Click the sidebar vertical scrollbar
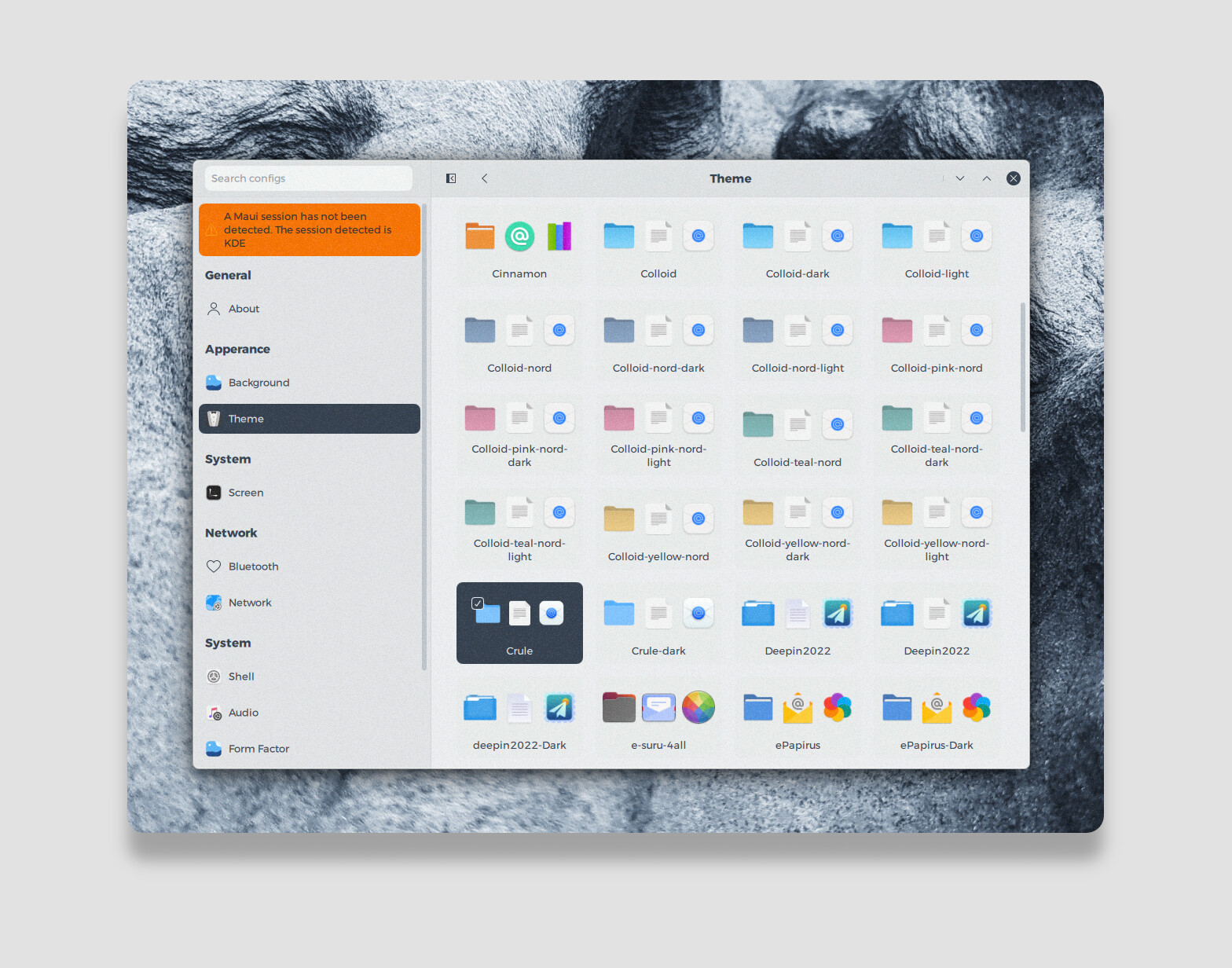 [424, 436]
